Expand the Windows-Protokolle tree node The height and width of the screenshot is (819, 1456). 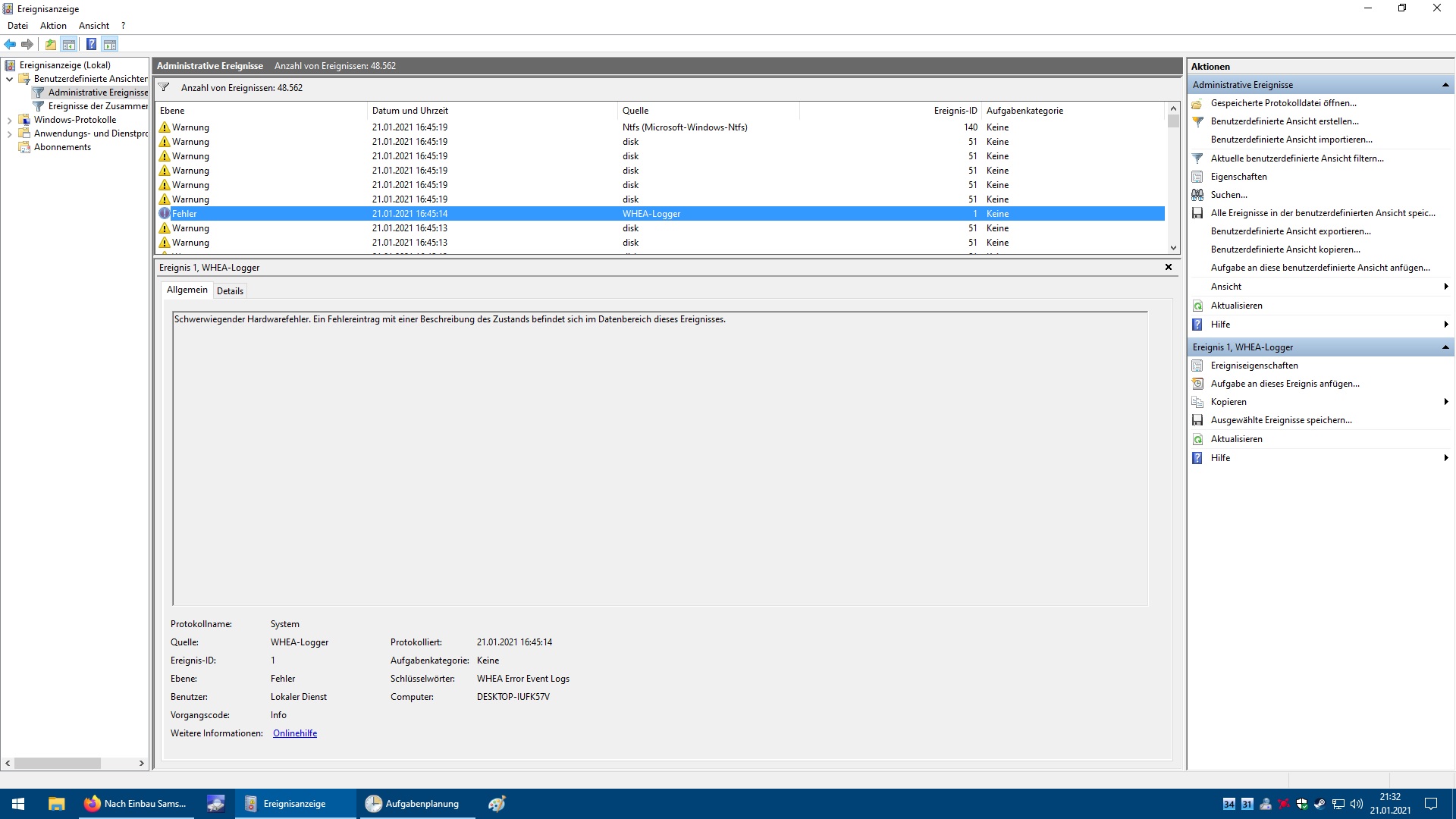point(9,120)
